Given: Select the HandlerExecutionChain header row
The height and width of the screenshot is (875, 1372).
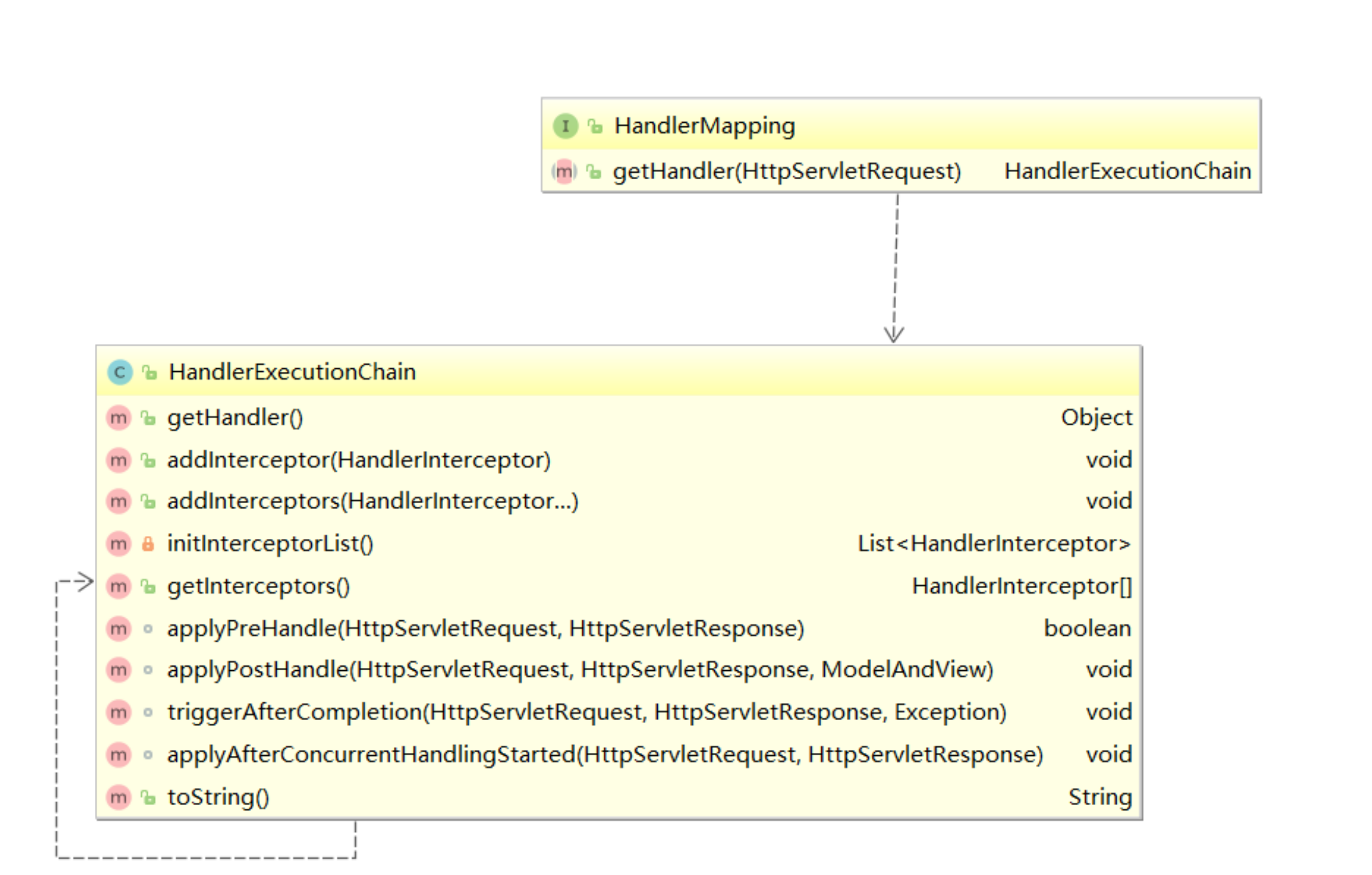Looking at the screenshot, I should point(292,371).
